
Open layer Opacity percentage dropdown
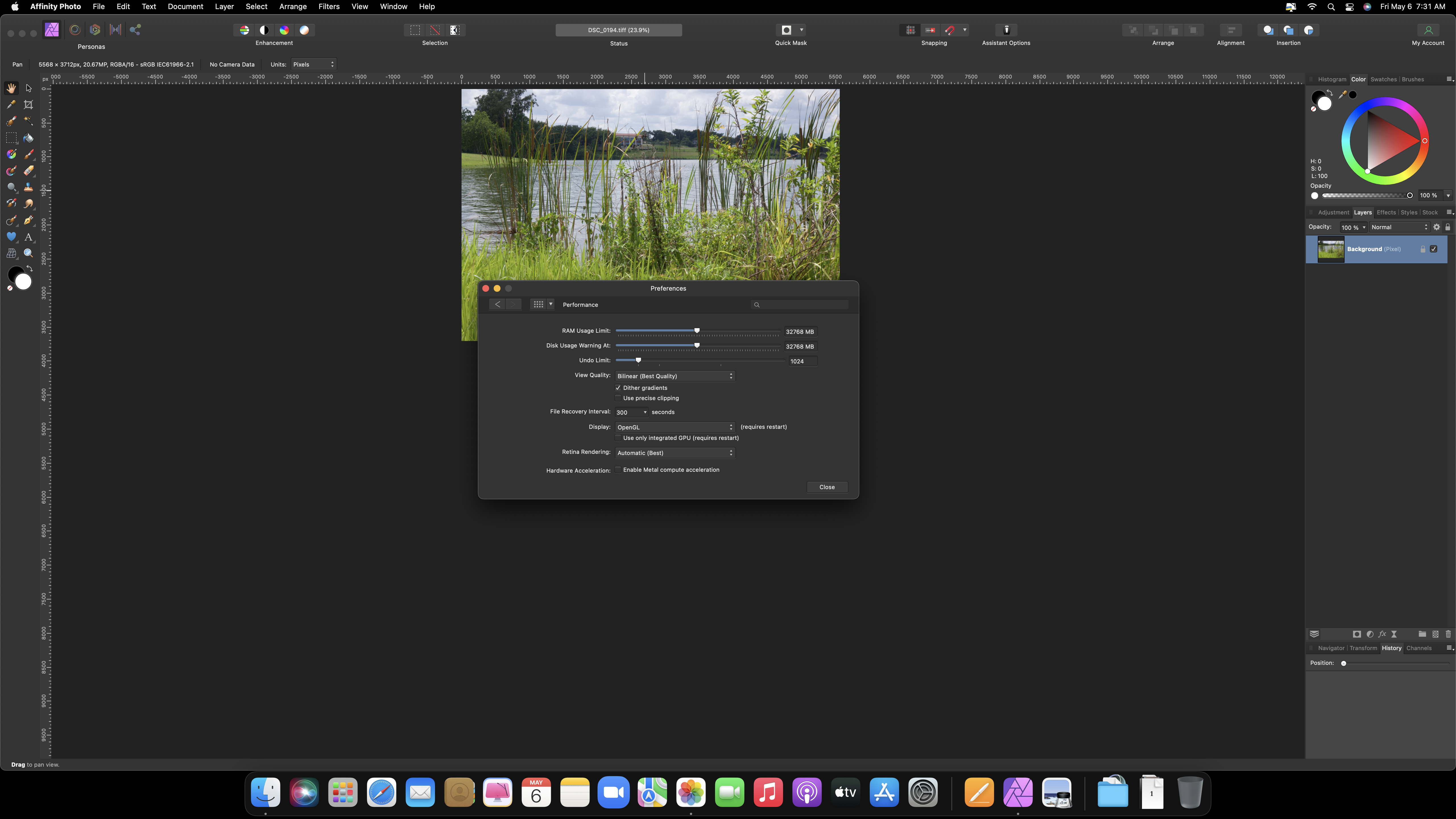[1353, 227]
